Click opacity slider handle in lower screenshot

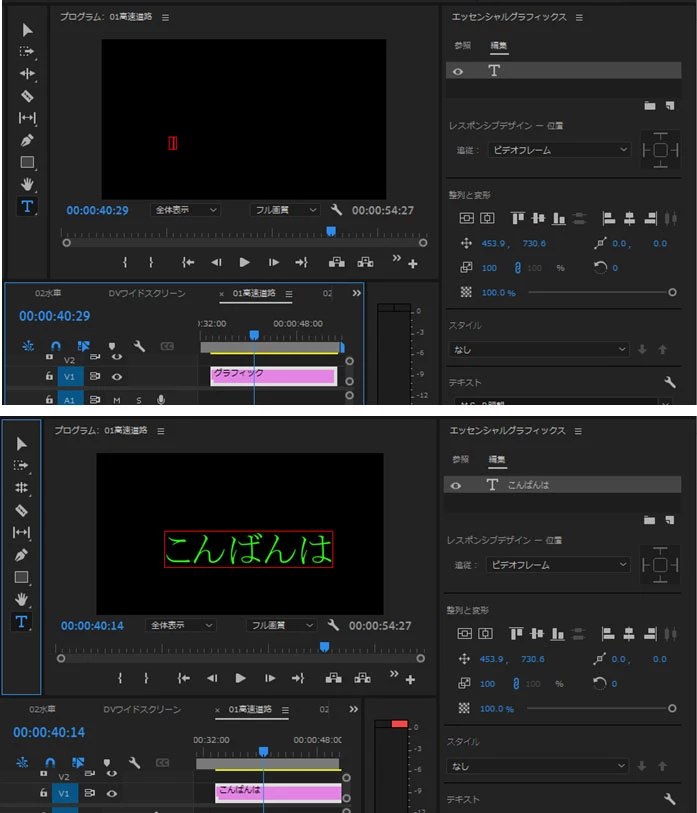coord(672,708)
